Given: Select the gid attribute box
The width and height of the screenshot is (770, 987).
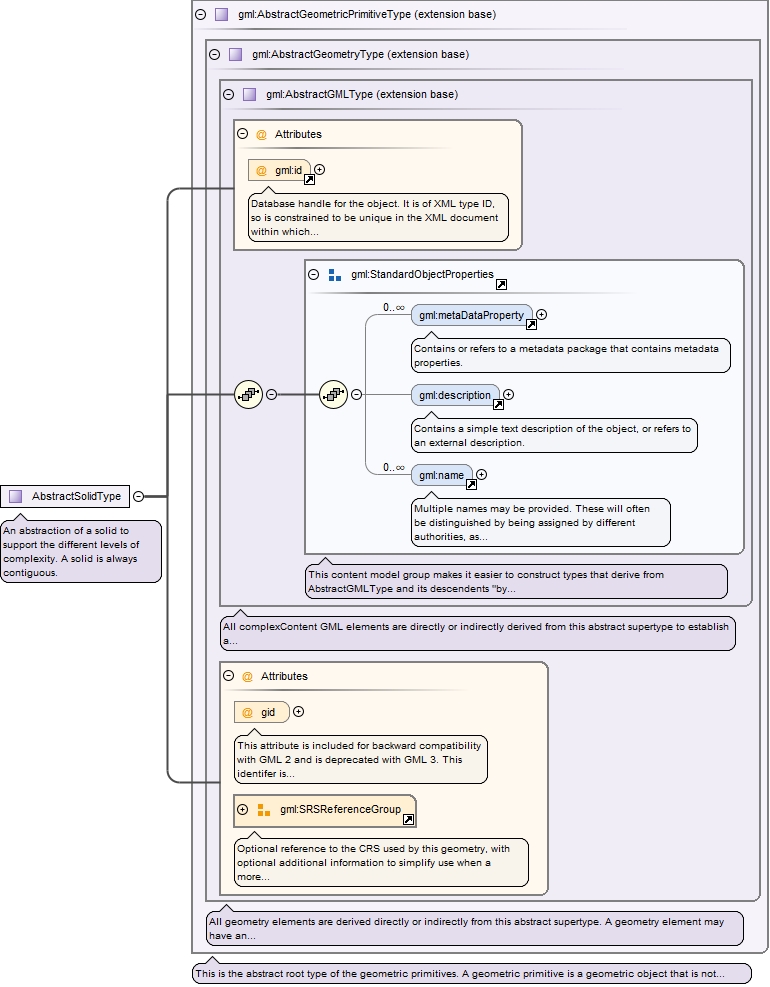Looking at the screenshot, I should coord(261,712).
